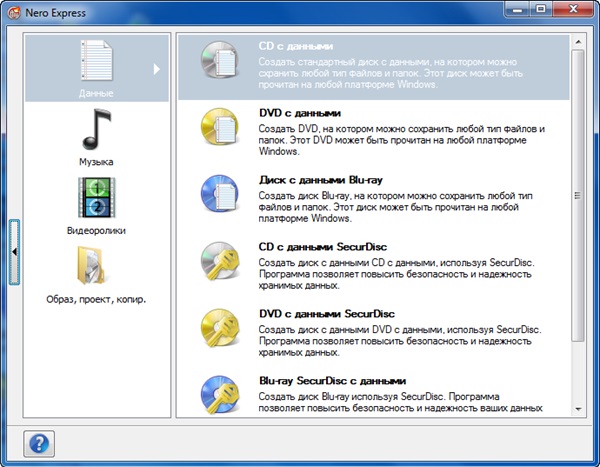Click description 'Создать диск с данными CD'

[x=396, y=274]
